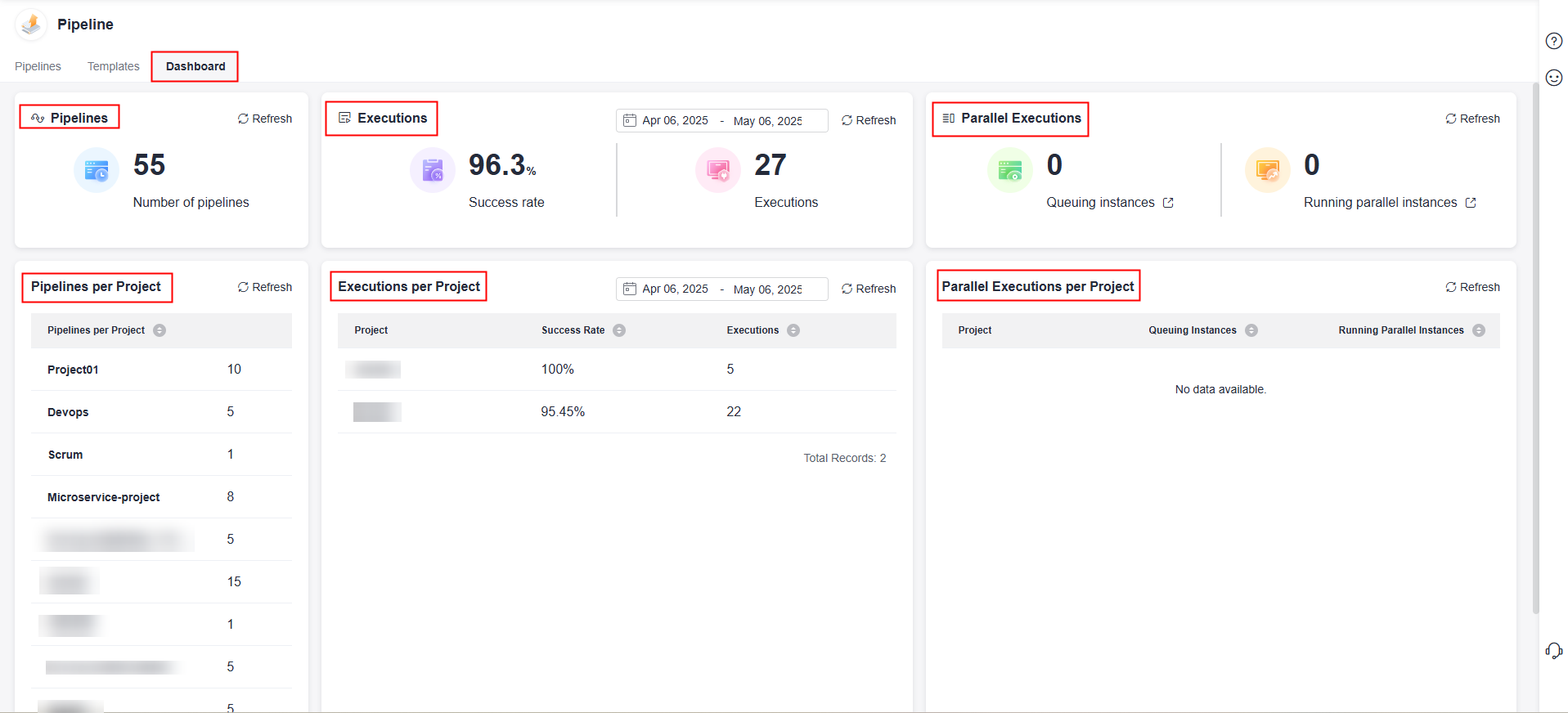Refresh the Pipelines card
Screen dimensions: 1568x713
pyautogui.click(x=265, y=119)
